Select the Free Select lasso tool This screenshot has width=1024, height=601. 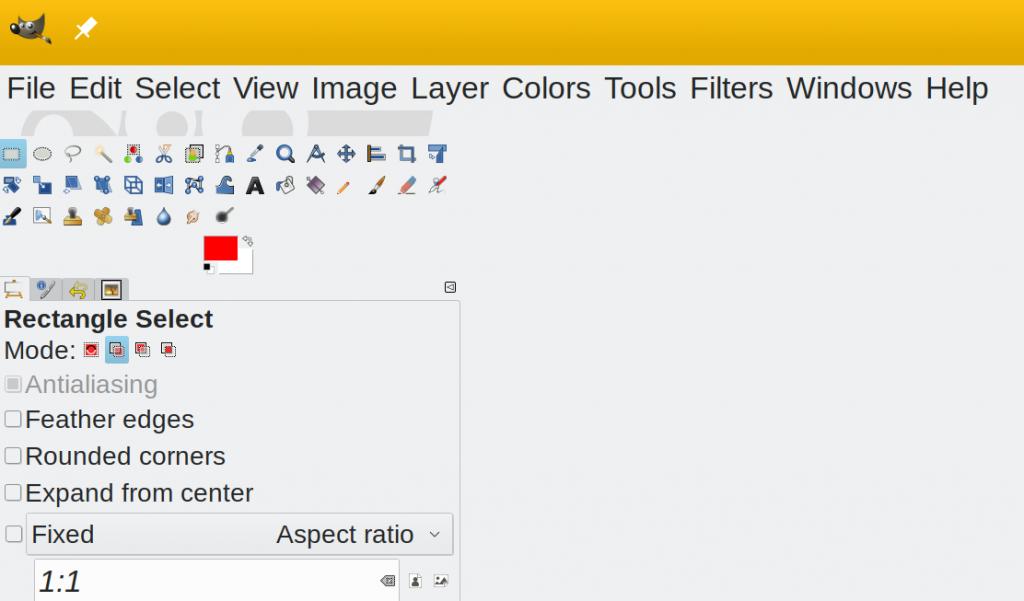pos(73,154)
